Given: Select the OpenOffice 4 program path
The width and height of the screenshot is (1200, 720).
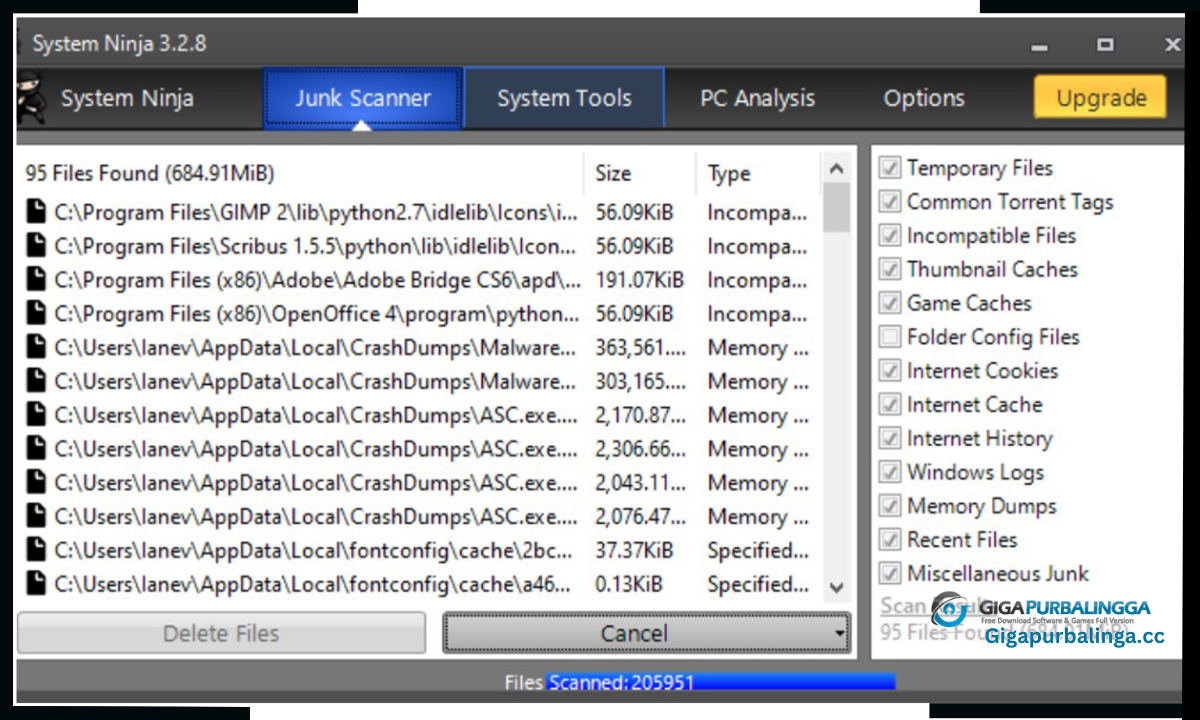Looking at the screenshot, I should tap(316, 314).
